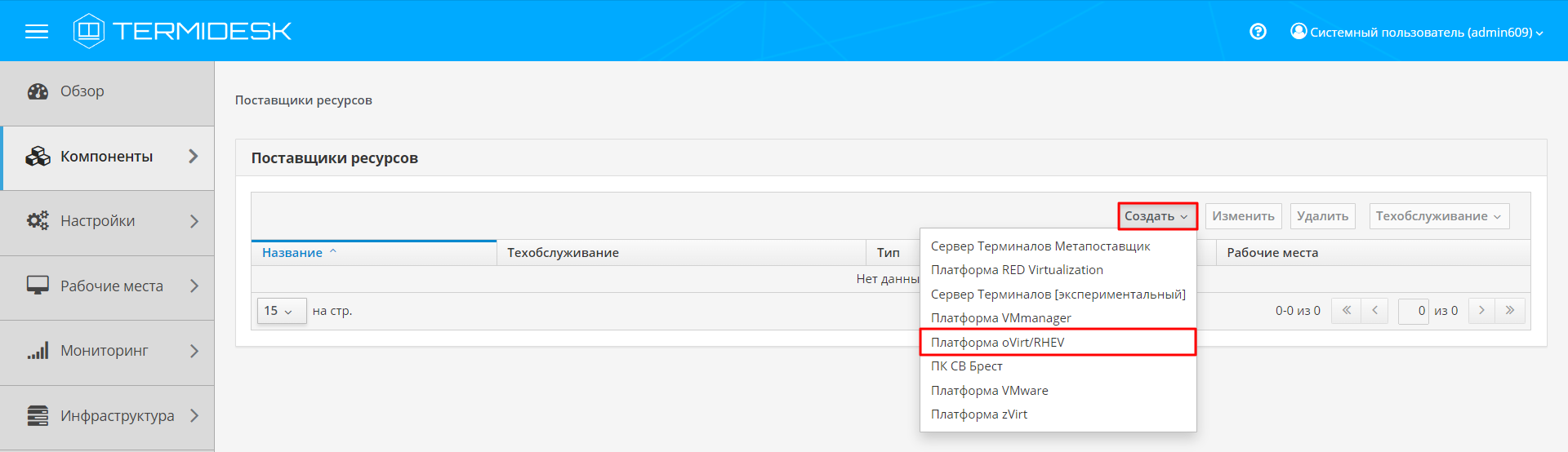
Task: Click the Компоненты cubes icon
Action: point(38,156)
